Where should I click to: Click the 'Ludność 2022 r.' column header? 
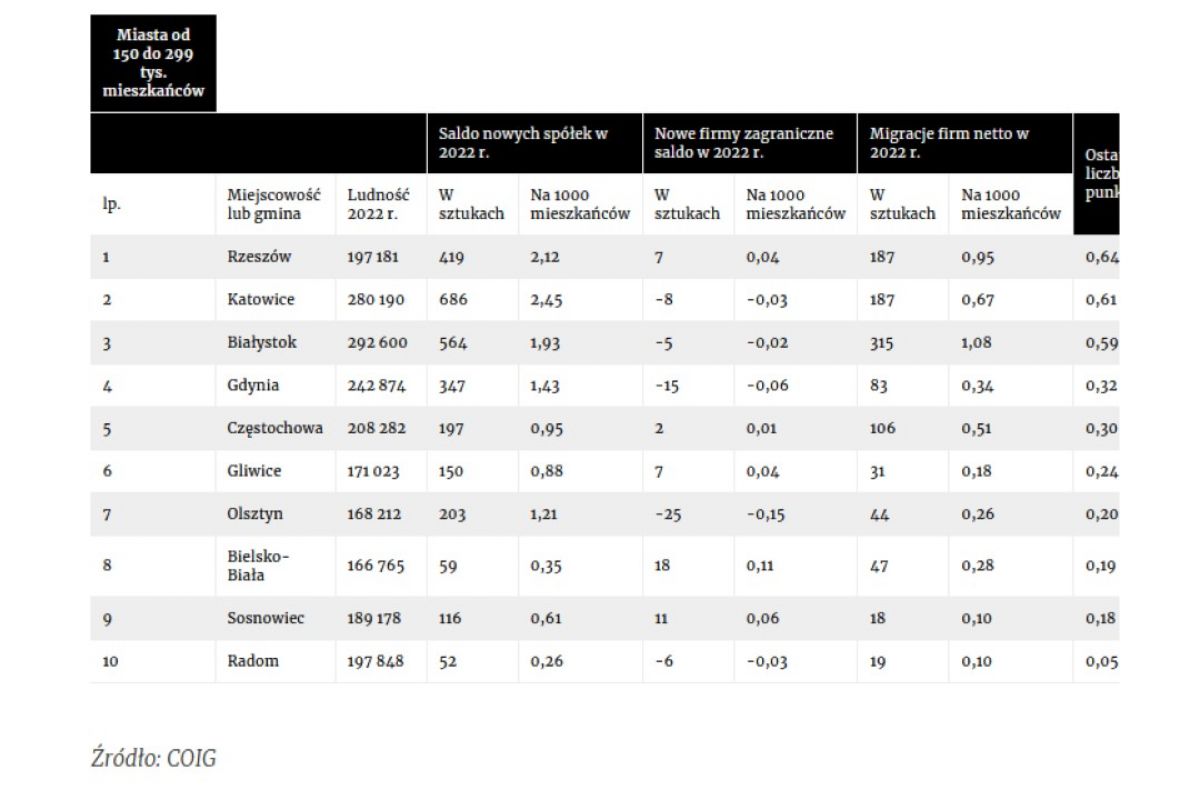coord(373,204)
